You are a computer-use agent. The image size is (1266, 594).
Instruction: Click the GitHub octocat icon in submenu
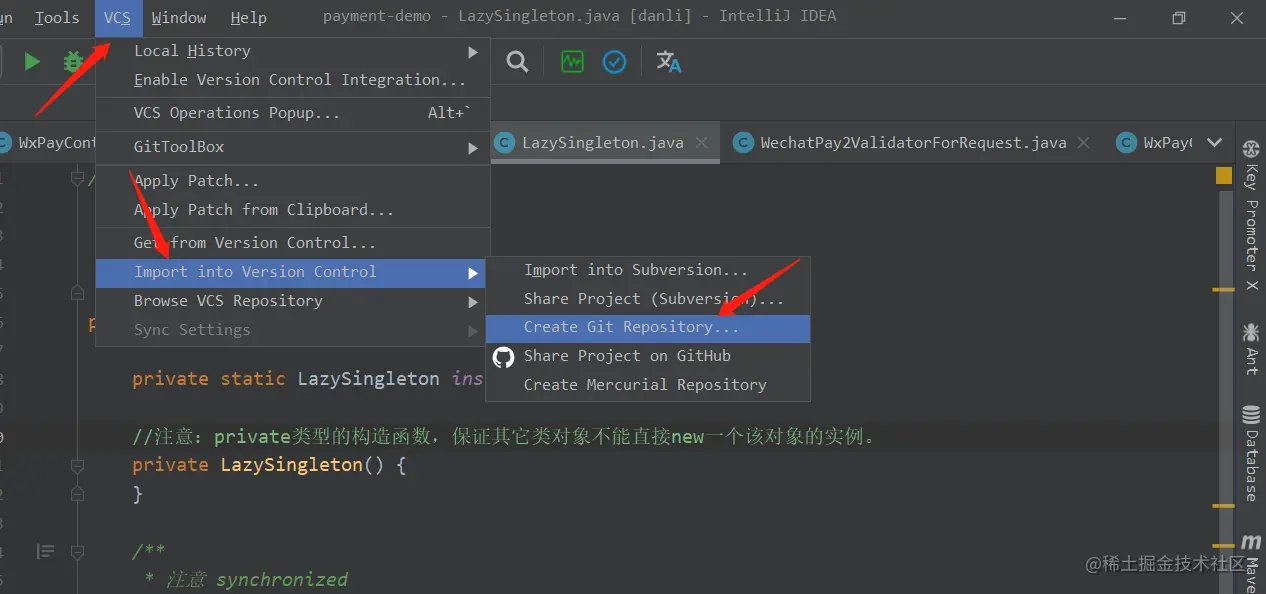pyautogui.click(x=504, y=356)
